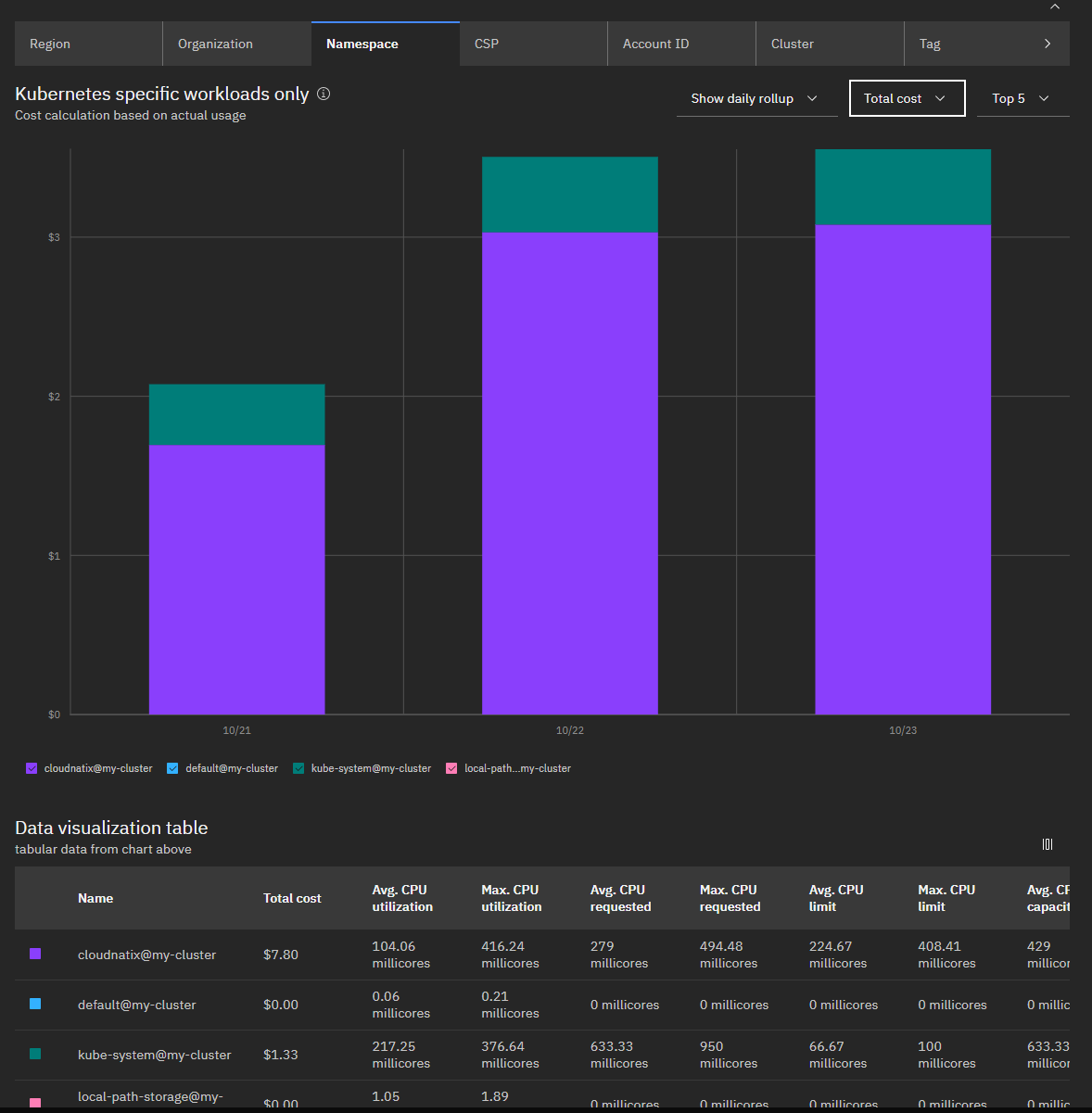Click the column settings icon above table
The height and width of the screenshot is (1113, 1092).
point(1048,844)
